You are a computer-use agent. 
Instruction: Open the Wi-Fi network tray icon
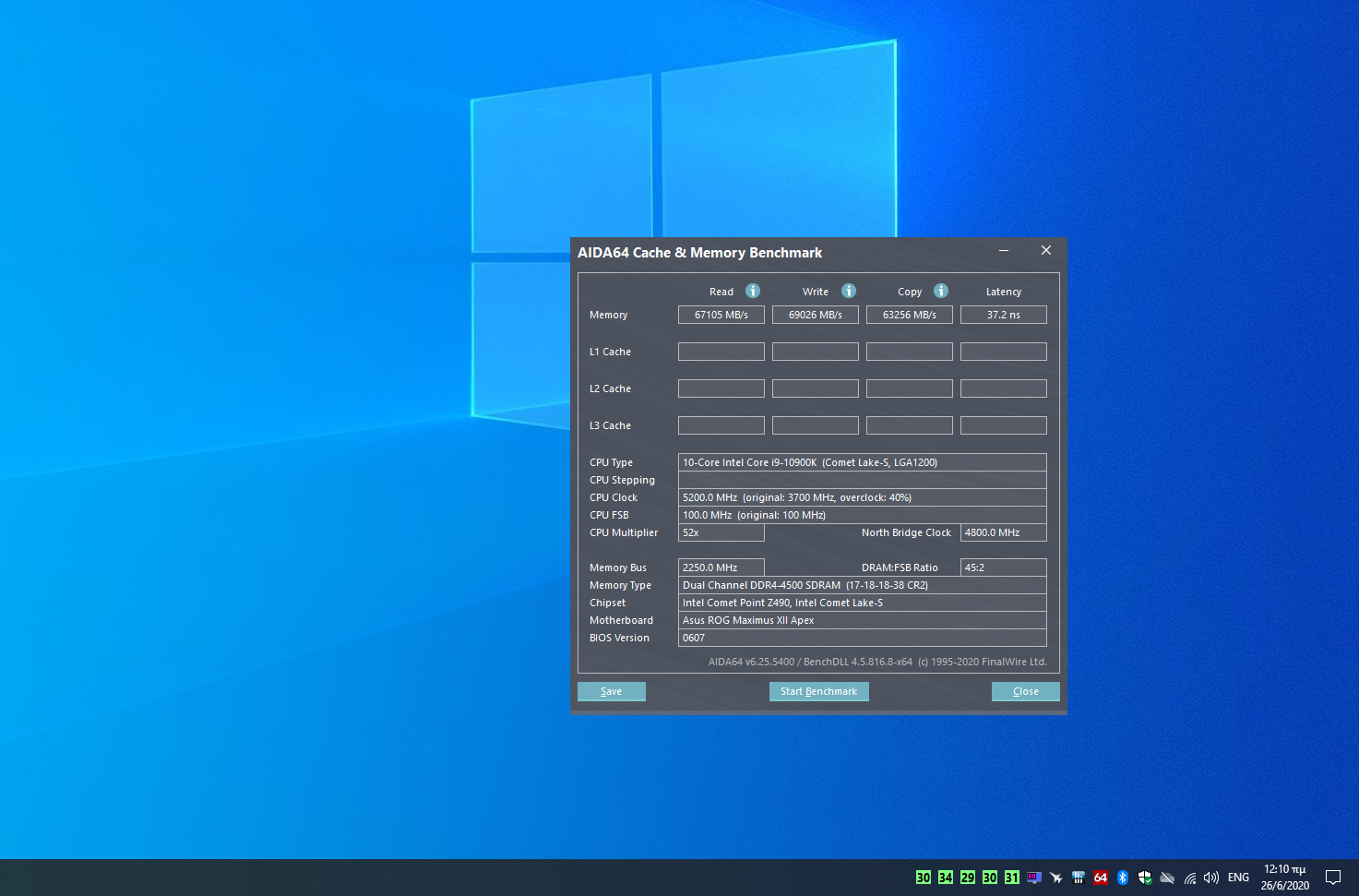1190,878
